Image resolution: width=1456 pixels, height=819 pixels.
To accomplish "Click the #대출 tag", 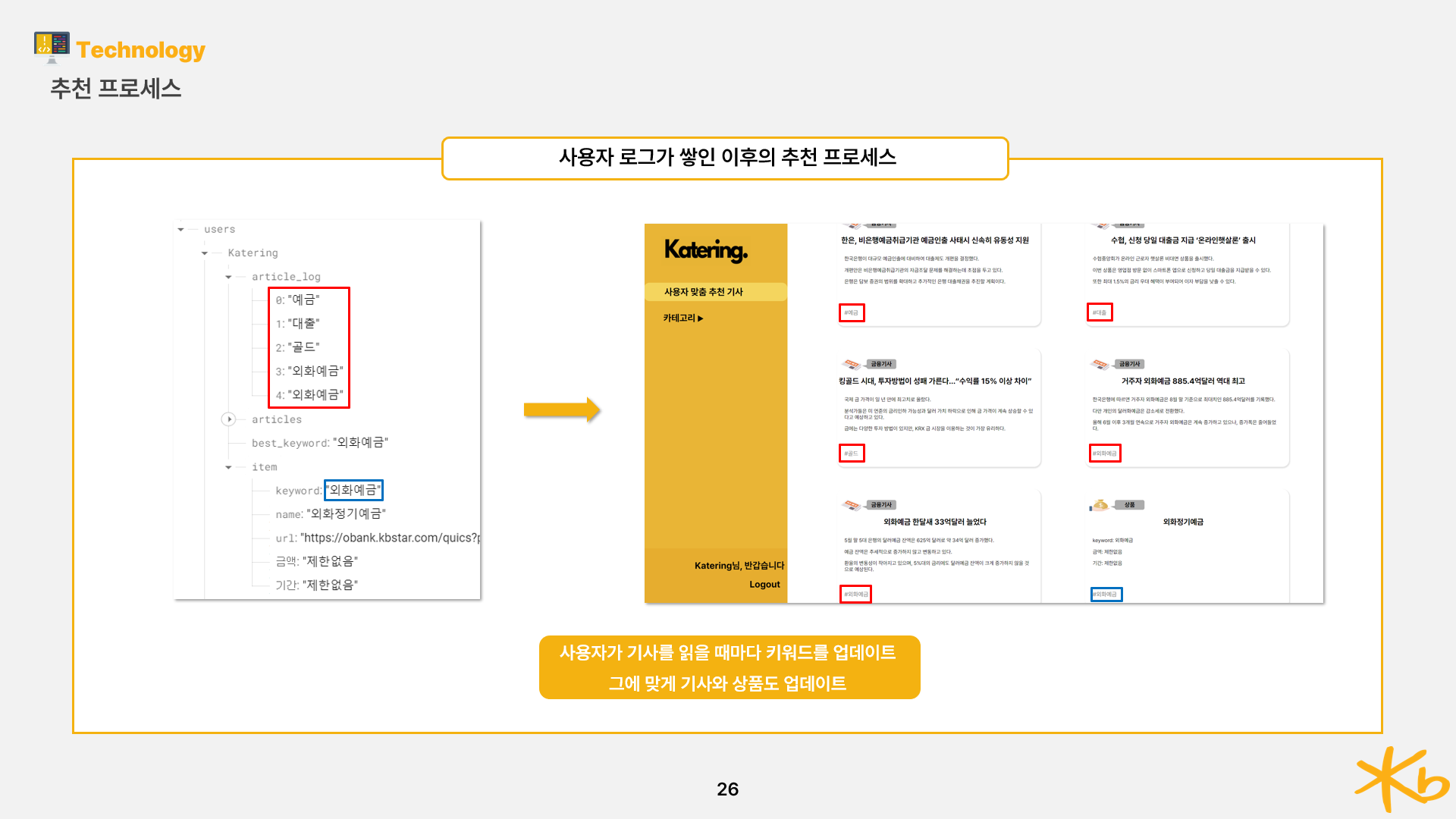I will pyautogui.click(x=1100, y=312).
